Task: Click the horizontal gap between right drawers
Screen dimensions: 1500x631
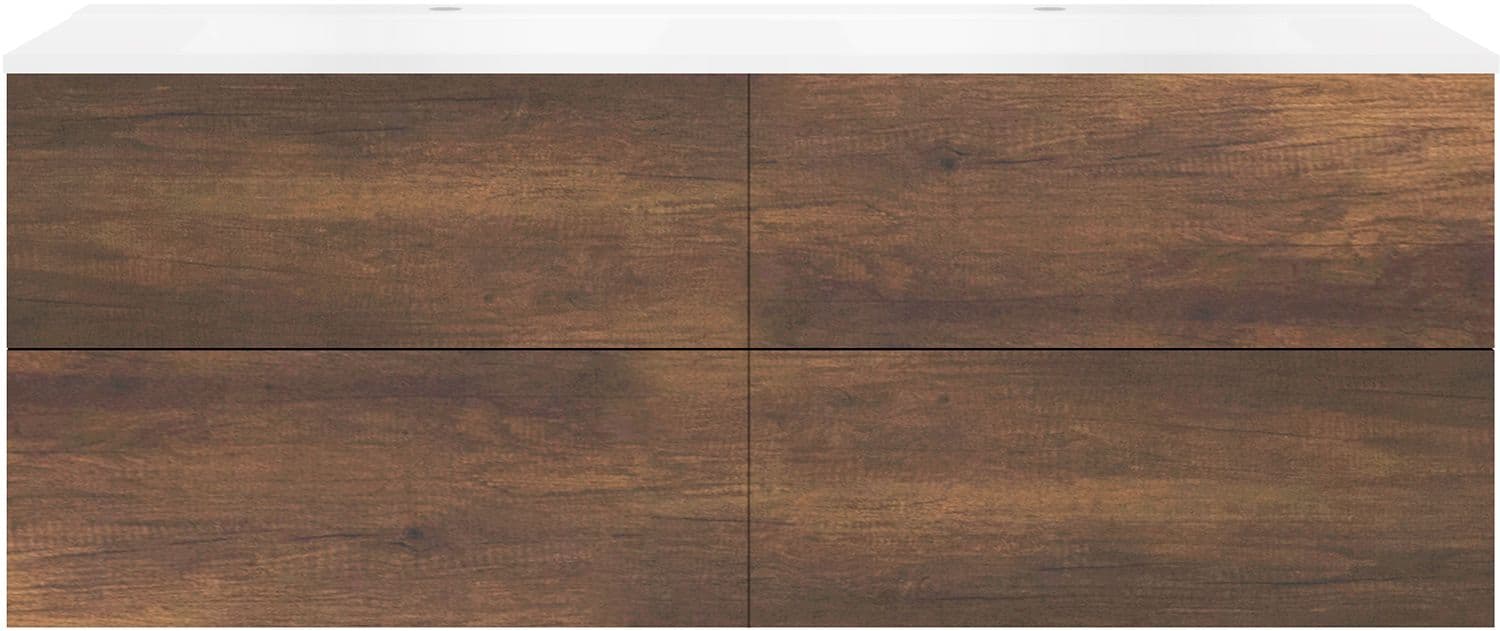Action: [1122, 349]
